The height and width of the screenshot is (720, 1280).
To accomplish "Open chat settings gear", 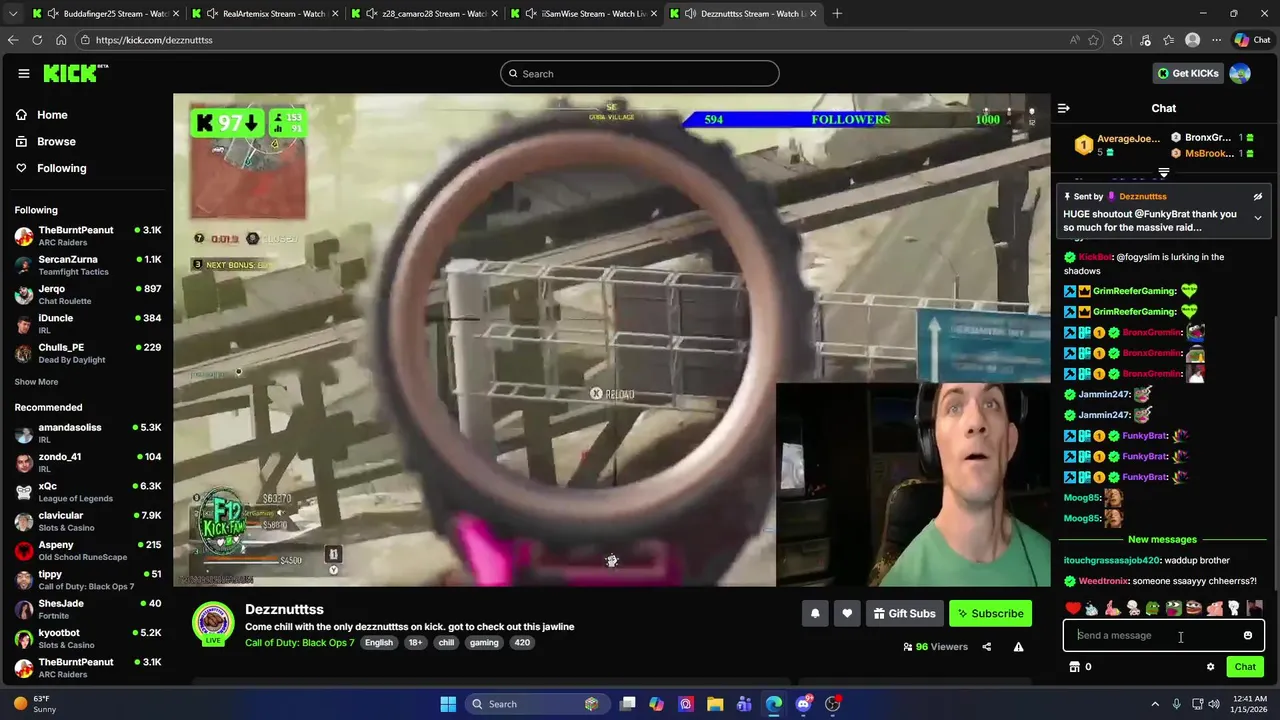I will tap(1210, 667).
